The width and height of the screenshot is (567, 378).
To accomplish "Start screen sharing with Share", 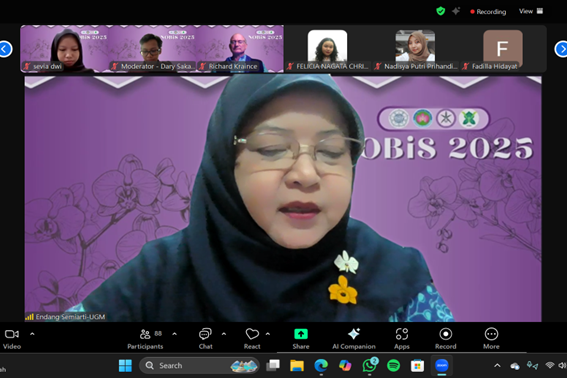I will [x=301, y=339].
